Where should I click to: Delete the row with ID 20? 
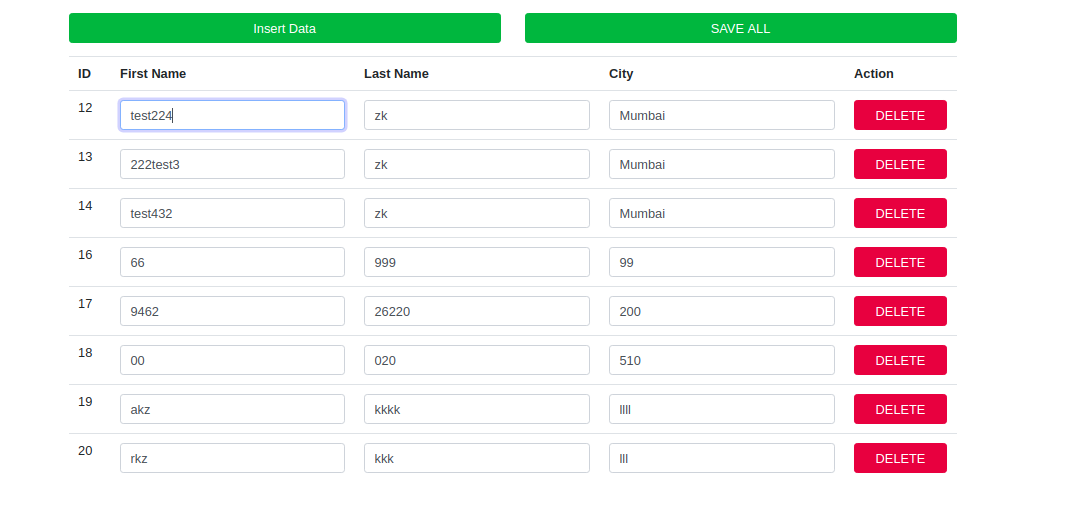click(x=900, y=458)
